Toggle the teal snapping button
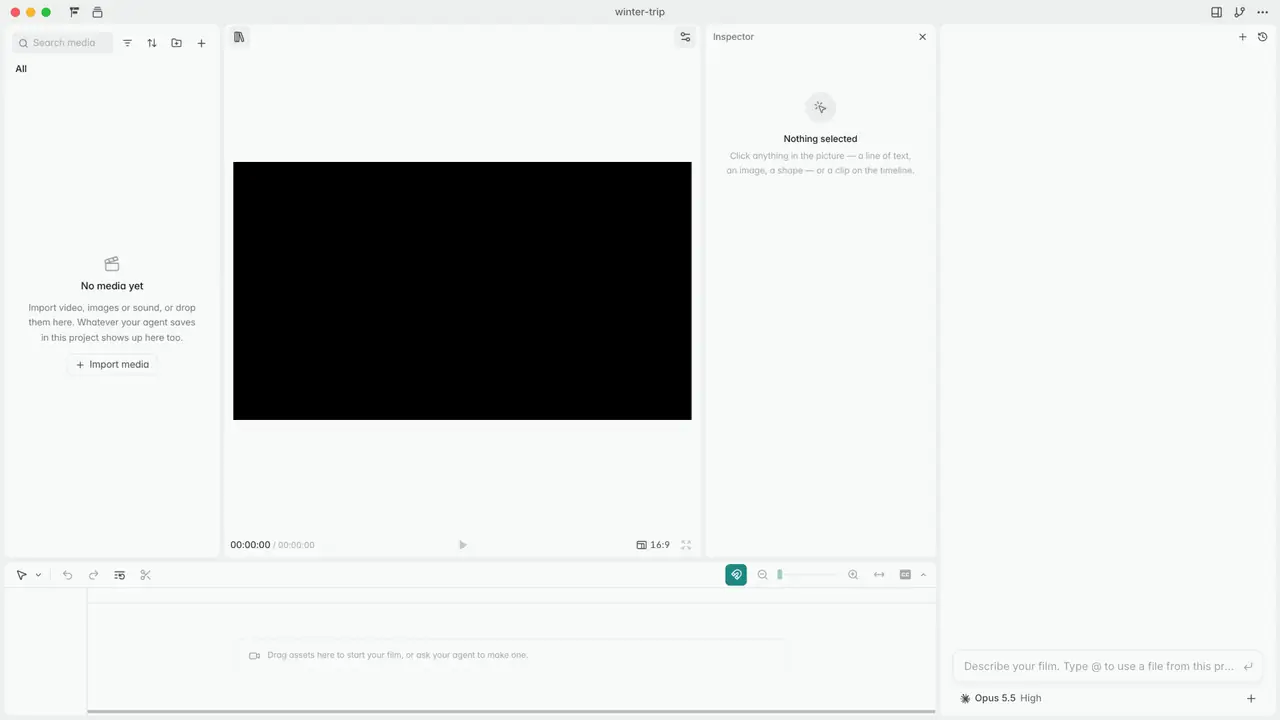Image resolution: width=1280 pixels, height=720 pixels. 736,575
